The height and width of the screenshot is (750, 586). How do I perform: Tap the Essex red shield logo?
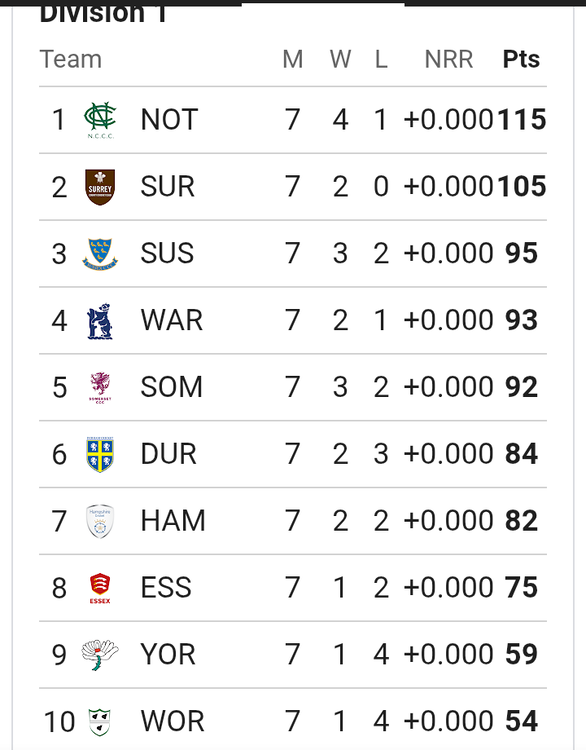pyautogui.click(x=100, y=588)
